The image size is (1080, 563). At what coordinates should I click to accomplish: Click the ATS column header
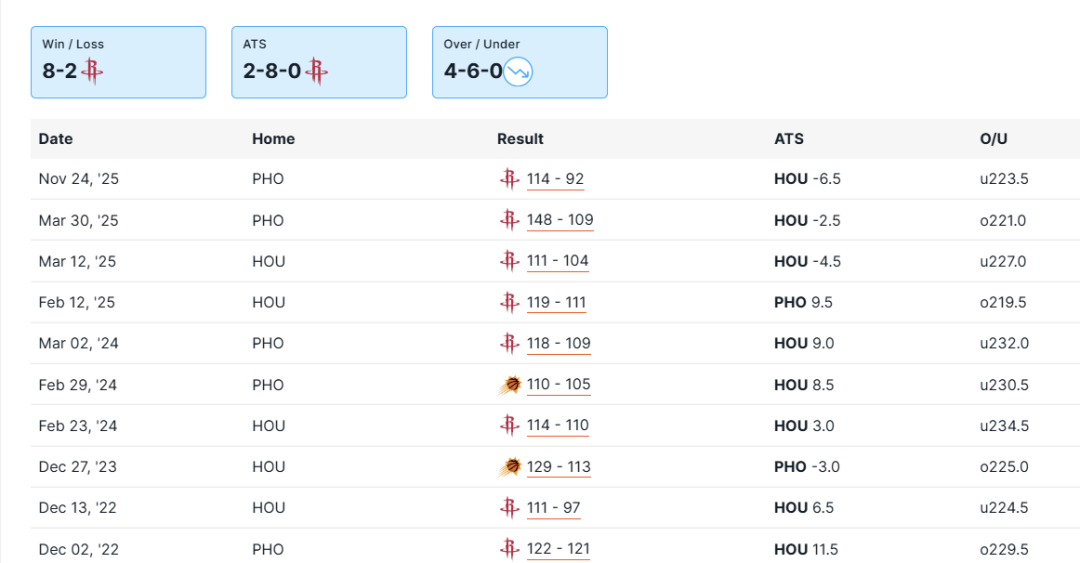pos(788,139)
